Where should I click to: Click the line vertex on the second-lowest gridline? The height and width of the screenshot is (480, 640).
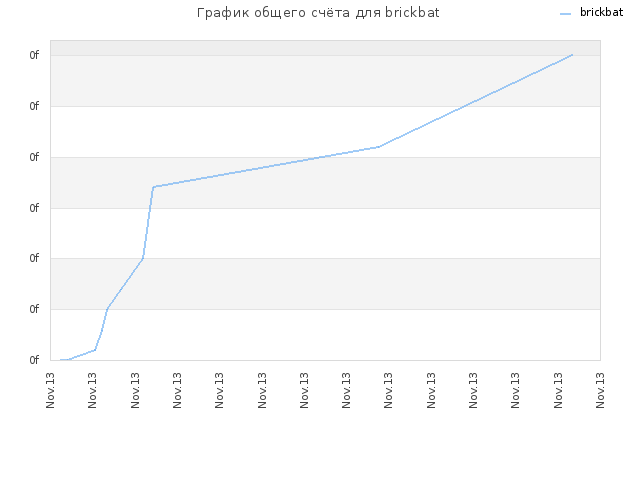(x=107, y=309)
